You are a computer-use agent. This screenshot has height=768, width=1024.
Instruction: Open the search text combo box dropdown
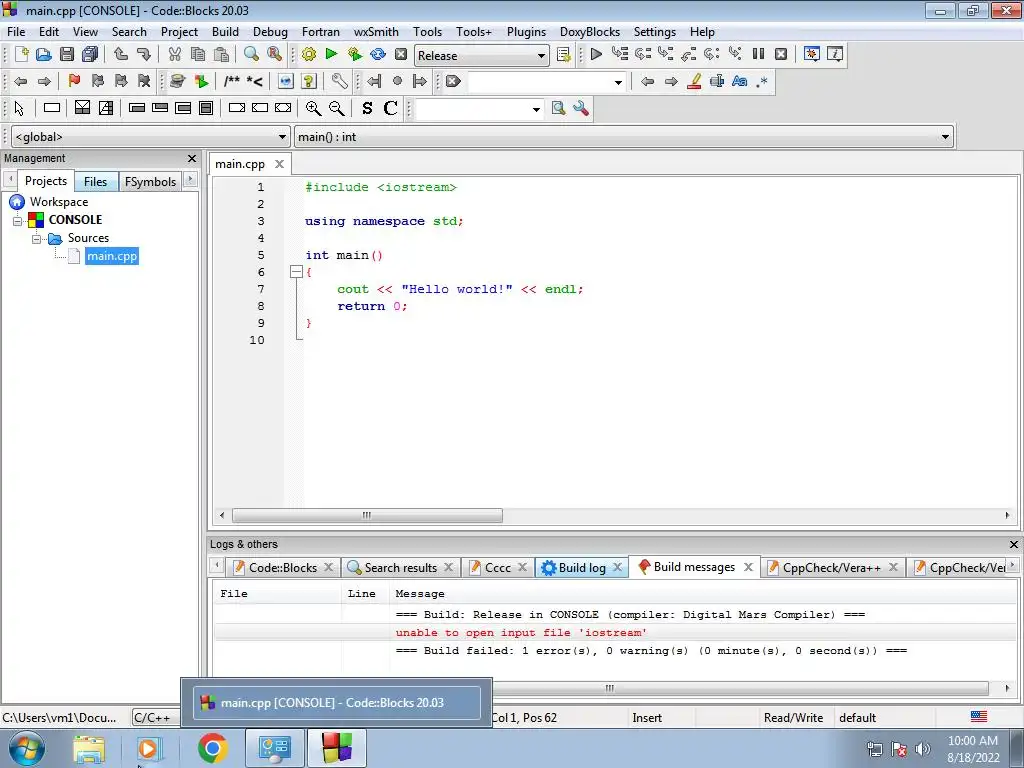pos(618,82)
